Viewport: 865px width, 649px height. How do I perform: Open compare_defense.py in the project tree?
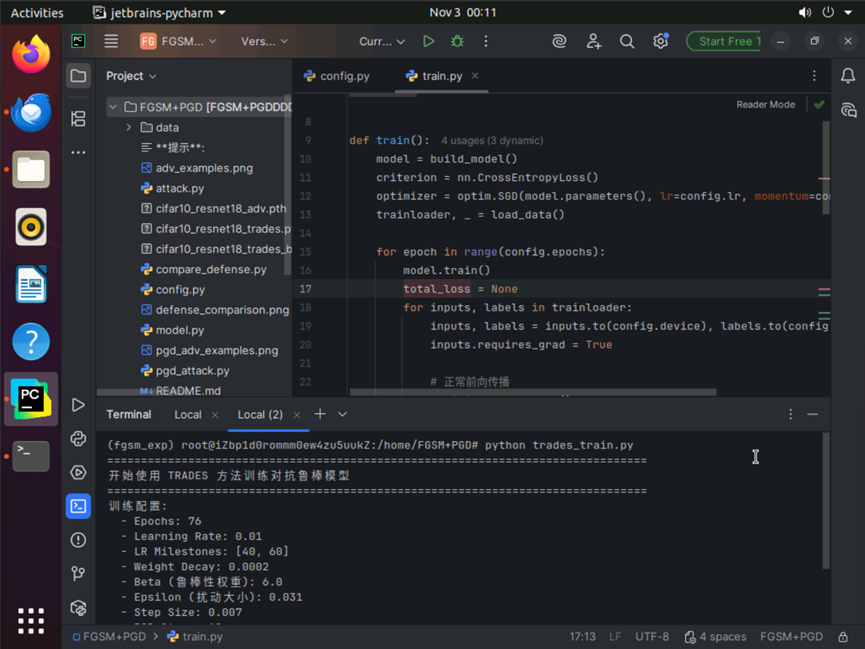210,269
